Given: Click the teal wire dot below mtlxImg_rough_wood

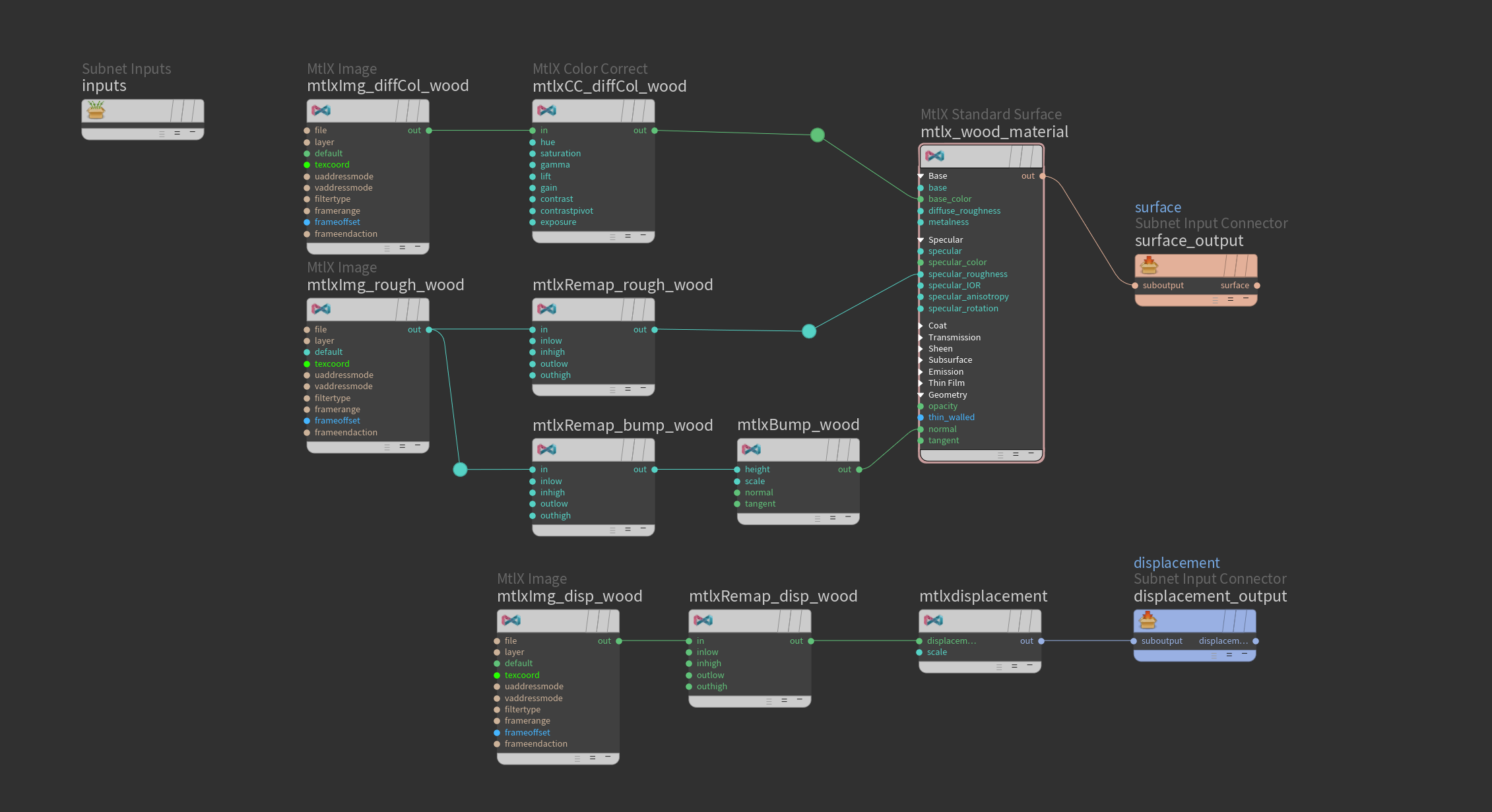Looking at the screenshot, I should pyautogui.click(x=460, y=470).
